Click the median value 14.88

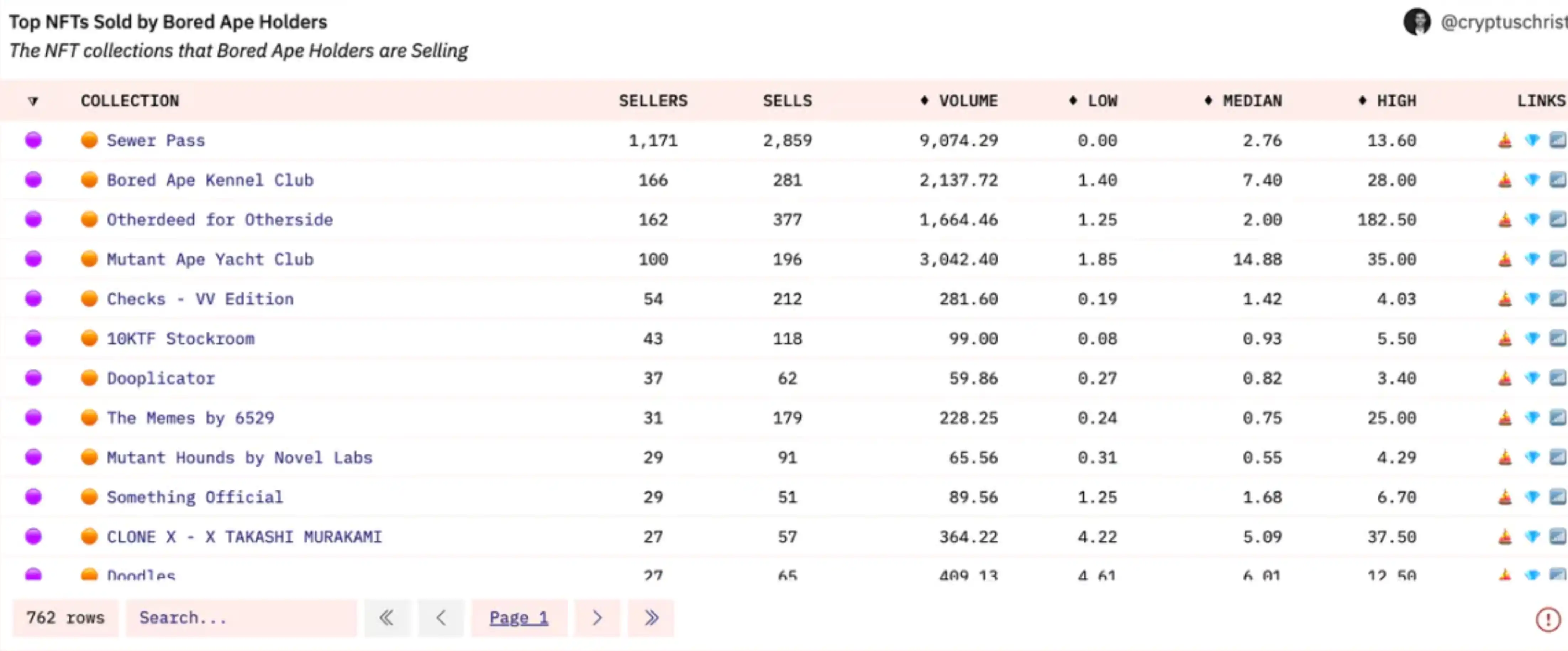click(1258, 259)
